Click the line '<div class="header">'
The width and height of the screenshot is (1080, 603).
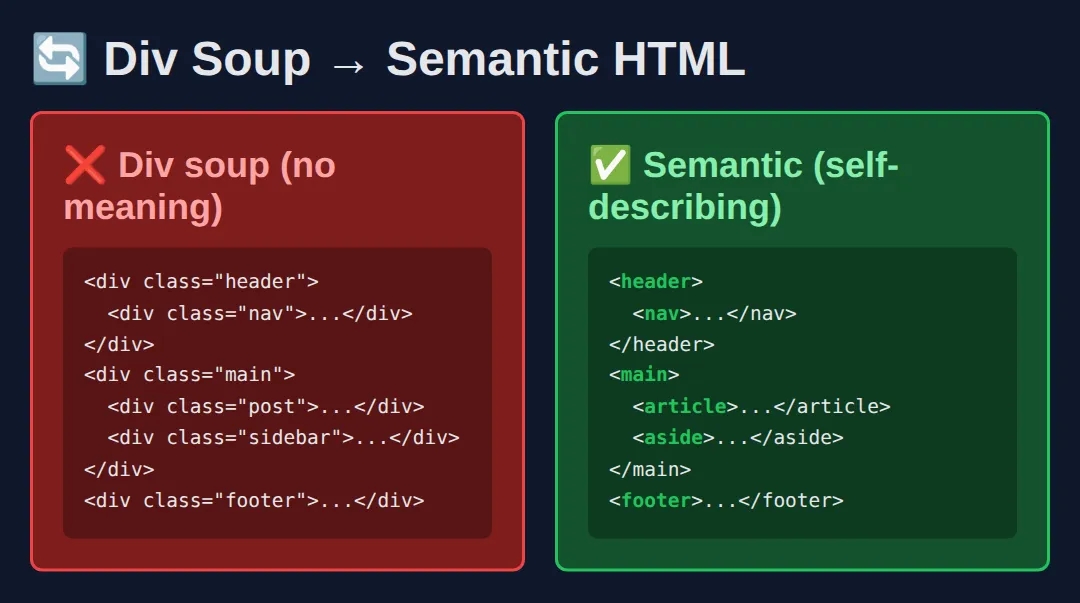[201, 281]
